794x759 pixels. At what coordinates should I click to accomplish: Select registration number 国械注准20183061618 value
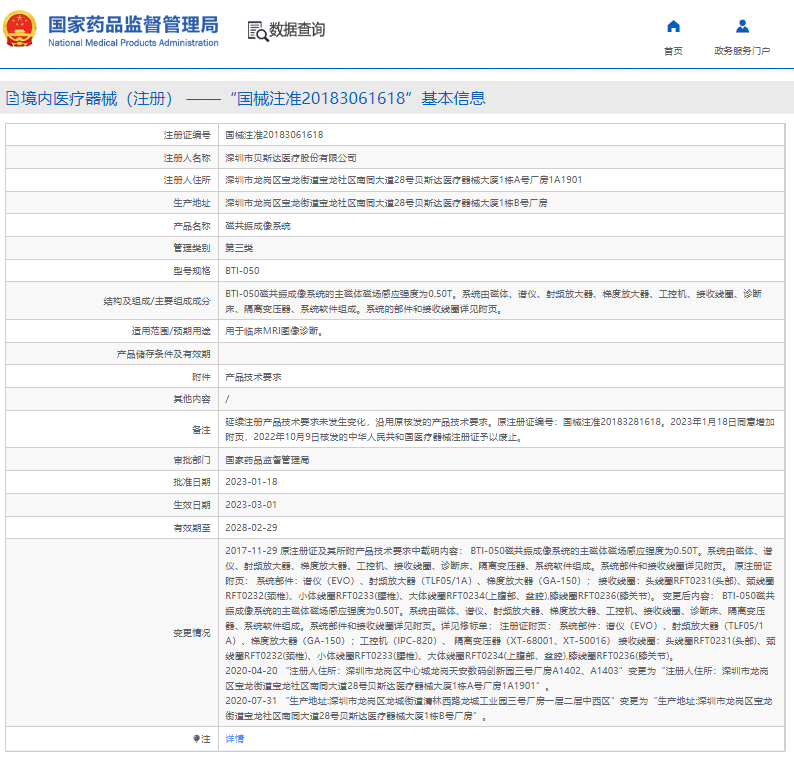click(274, 135)
